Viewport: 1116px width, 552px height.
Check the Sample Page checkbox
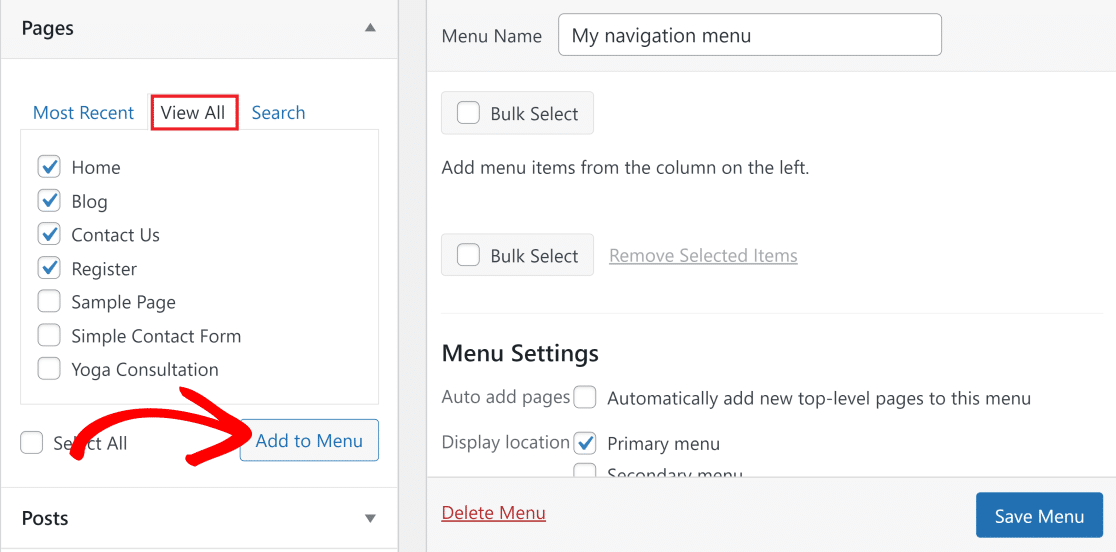click(x=49, y=302)
